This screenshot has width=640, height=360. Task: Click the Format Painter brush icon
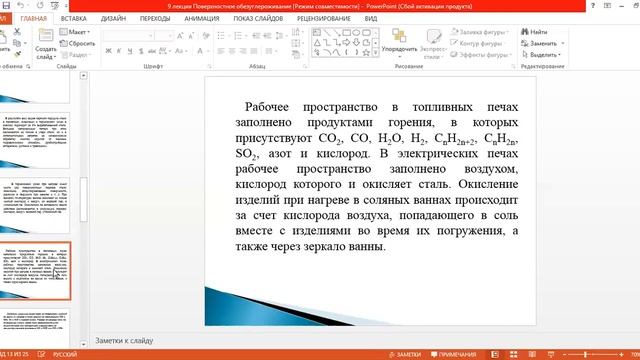point(17,54)
